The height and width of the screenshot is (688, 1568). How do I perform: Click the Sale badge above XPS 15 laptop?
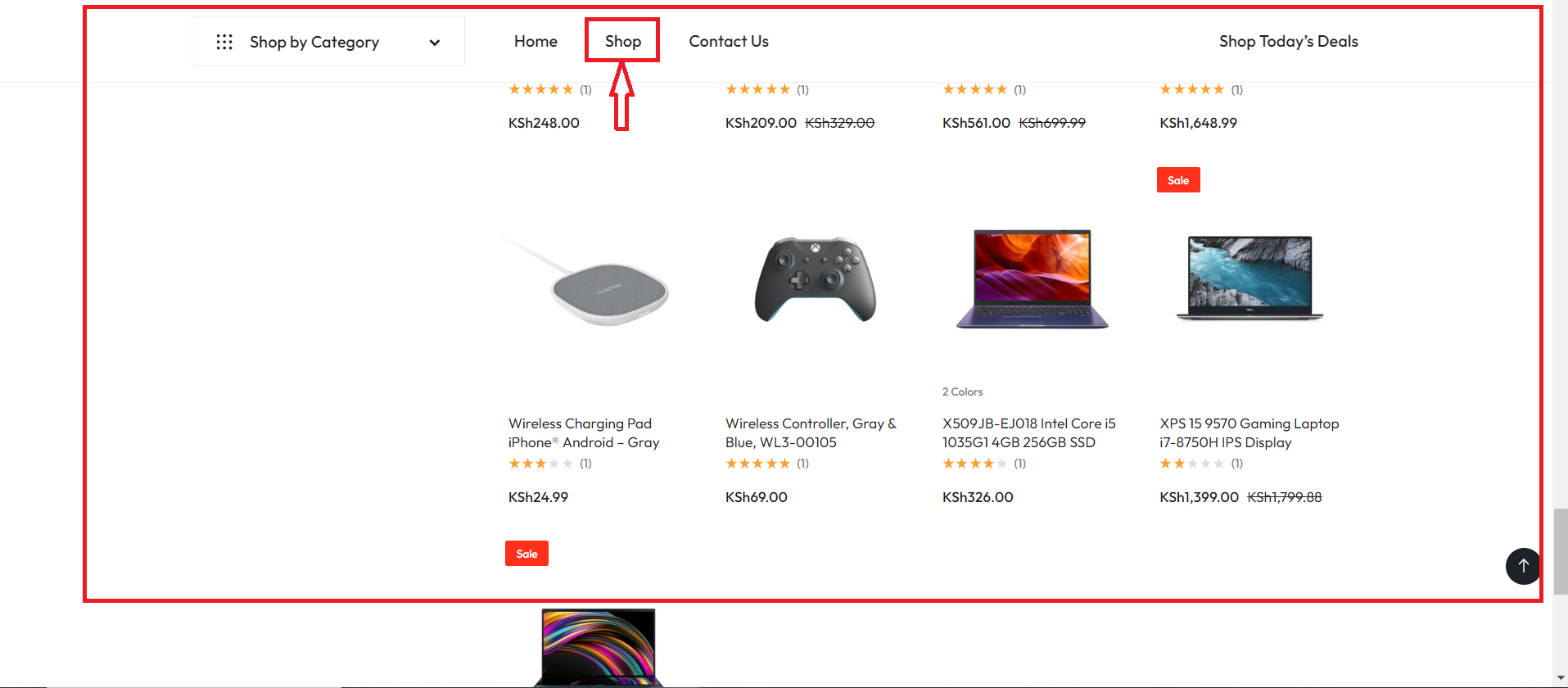pyautogui.click(x=1178, y=179)
